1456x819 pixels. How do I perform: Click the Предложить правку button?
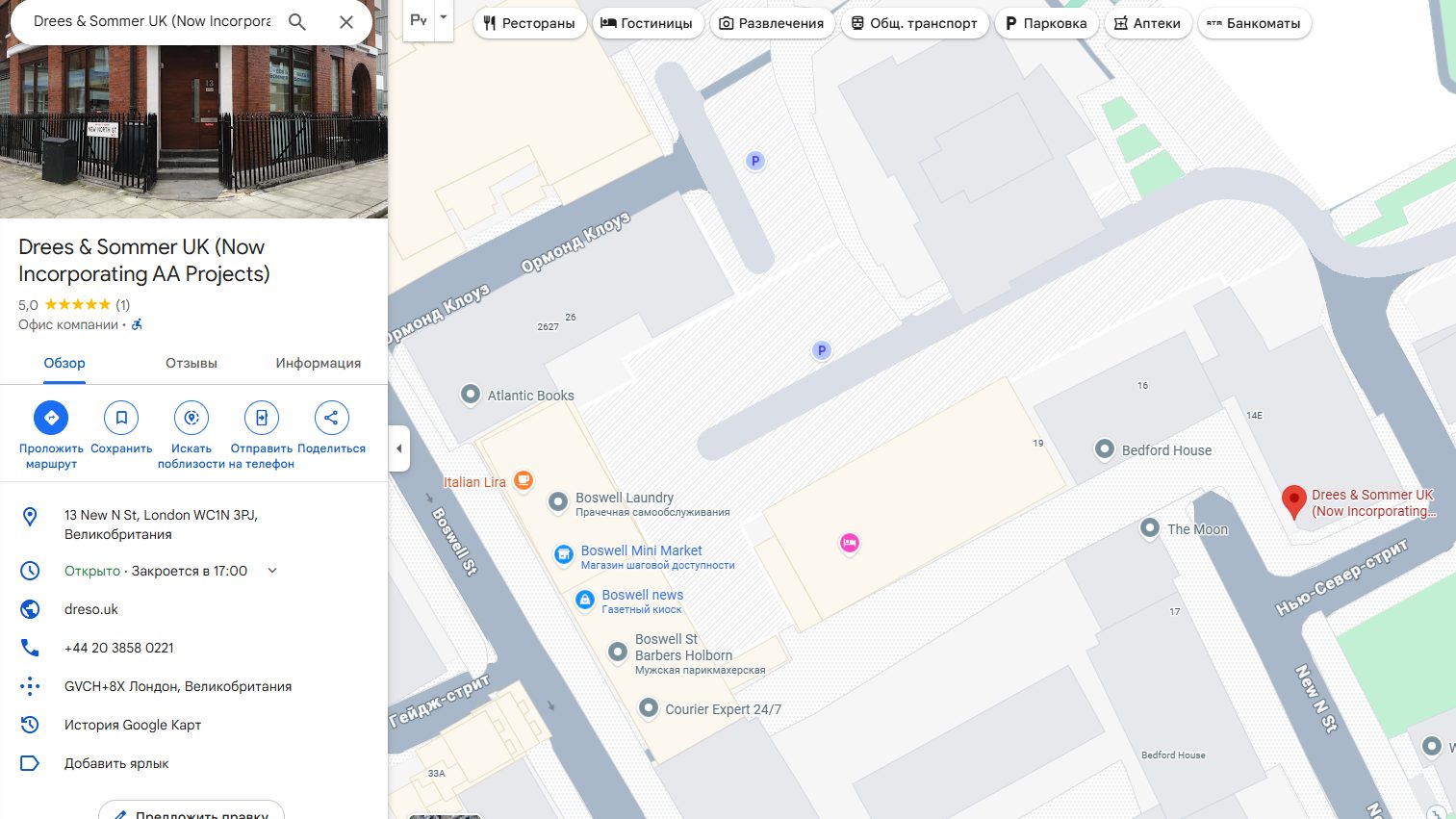[192, 810]
